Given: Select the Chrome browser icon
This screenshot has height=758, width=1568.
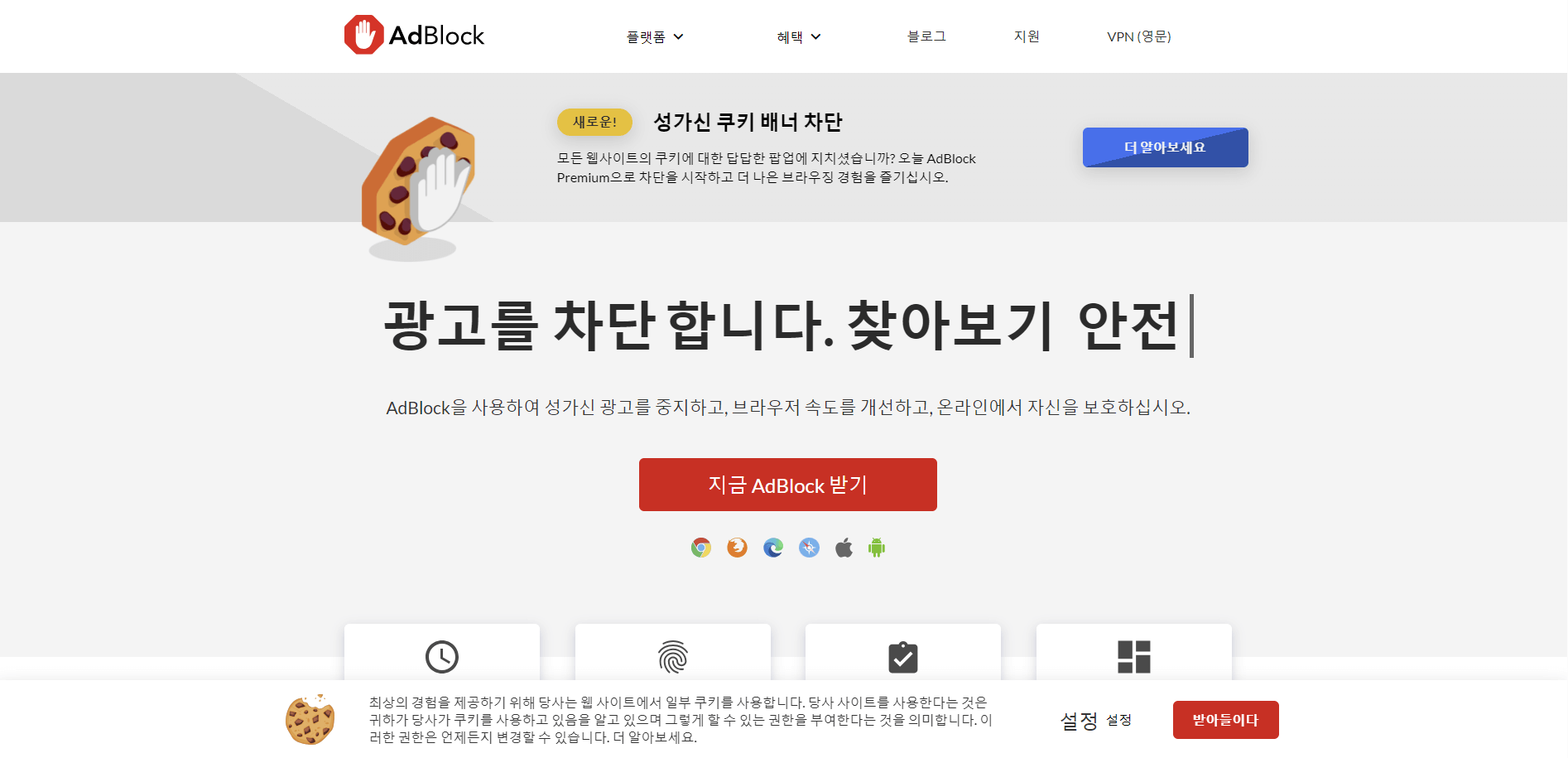Looking at the screenshot, I should 701,548.
